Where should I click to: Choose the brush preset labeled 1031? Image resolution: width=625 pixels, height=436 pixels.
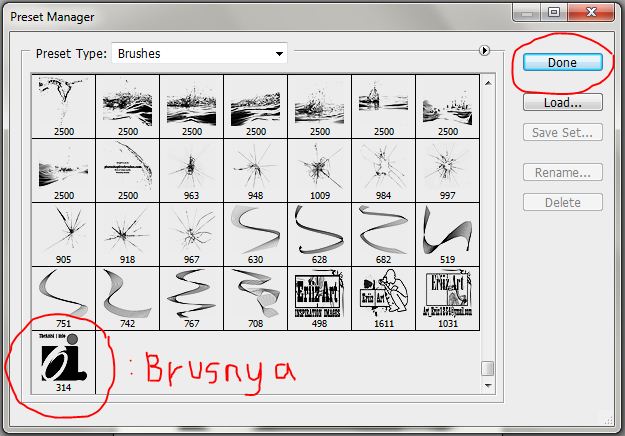click(x=448, y=299)
